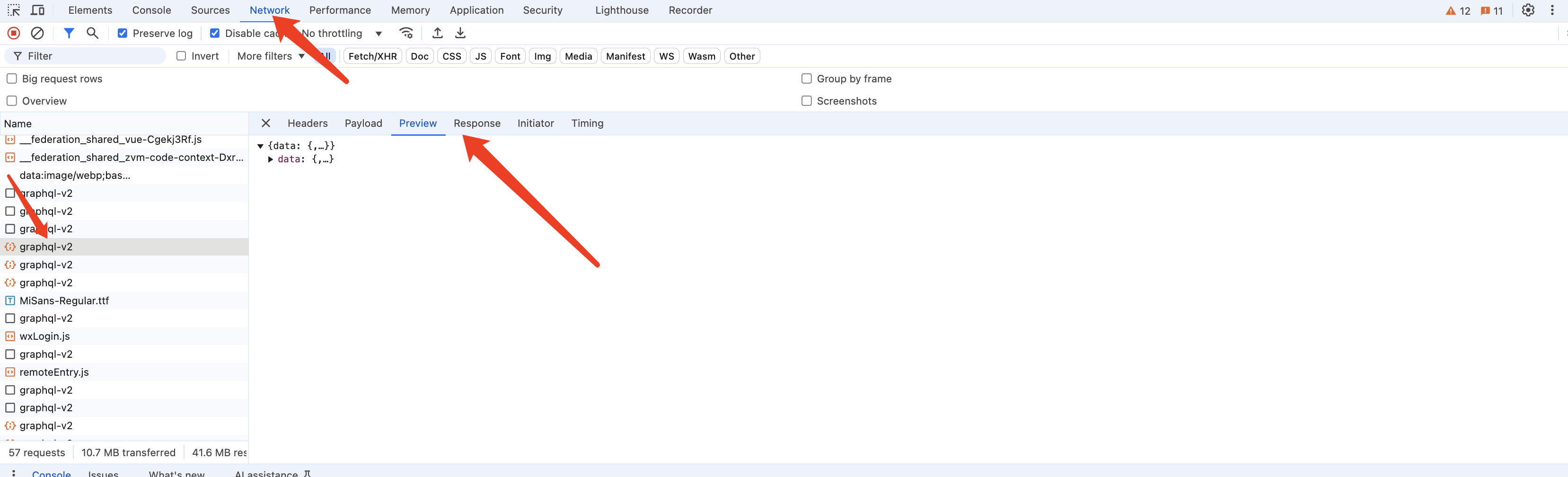Click the wxLogin.js script icon
The height and width of the screenshot is (477, 1568).
[x=10, y=336]
